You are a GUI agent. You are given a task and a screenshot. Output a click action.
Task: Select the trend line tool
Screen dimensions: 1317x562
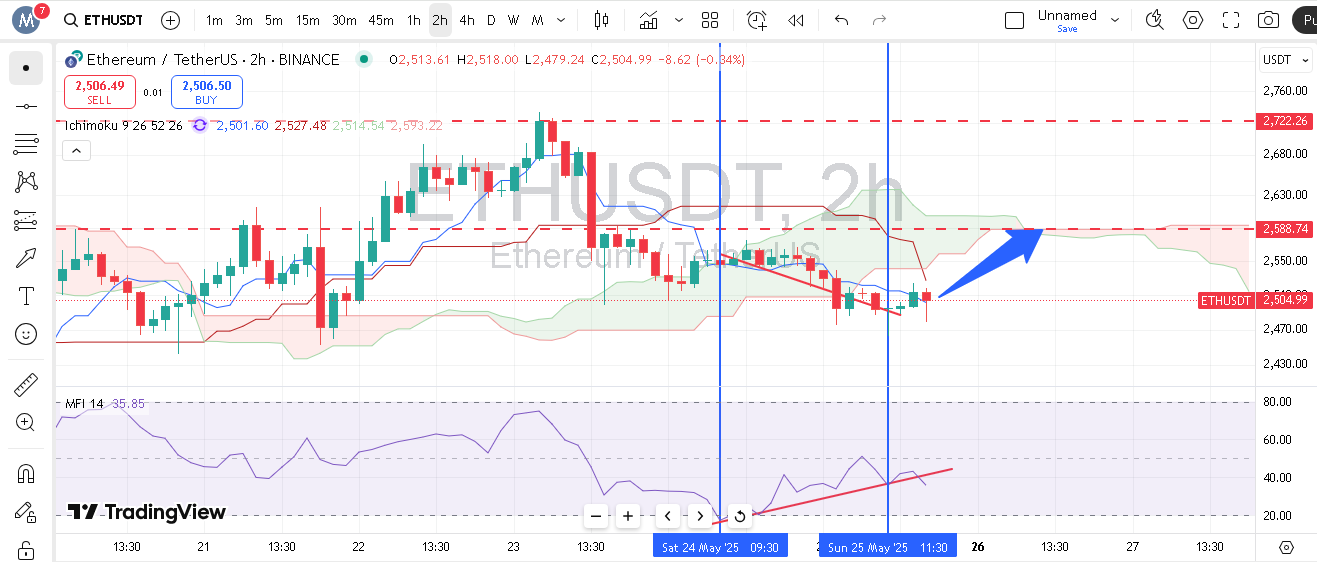[26, 106]
